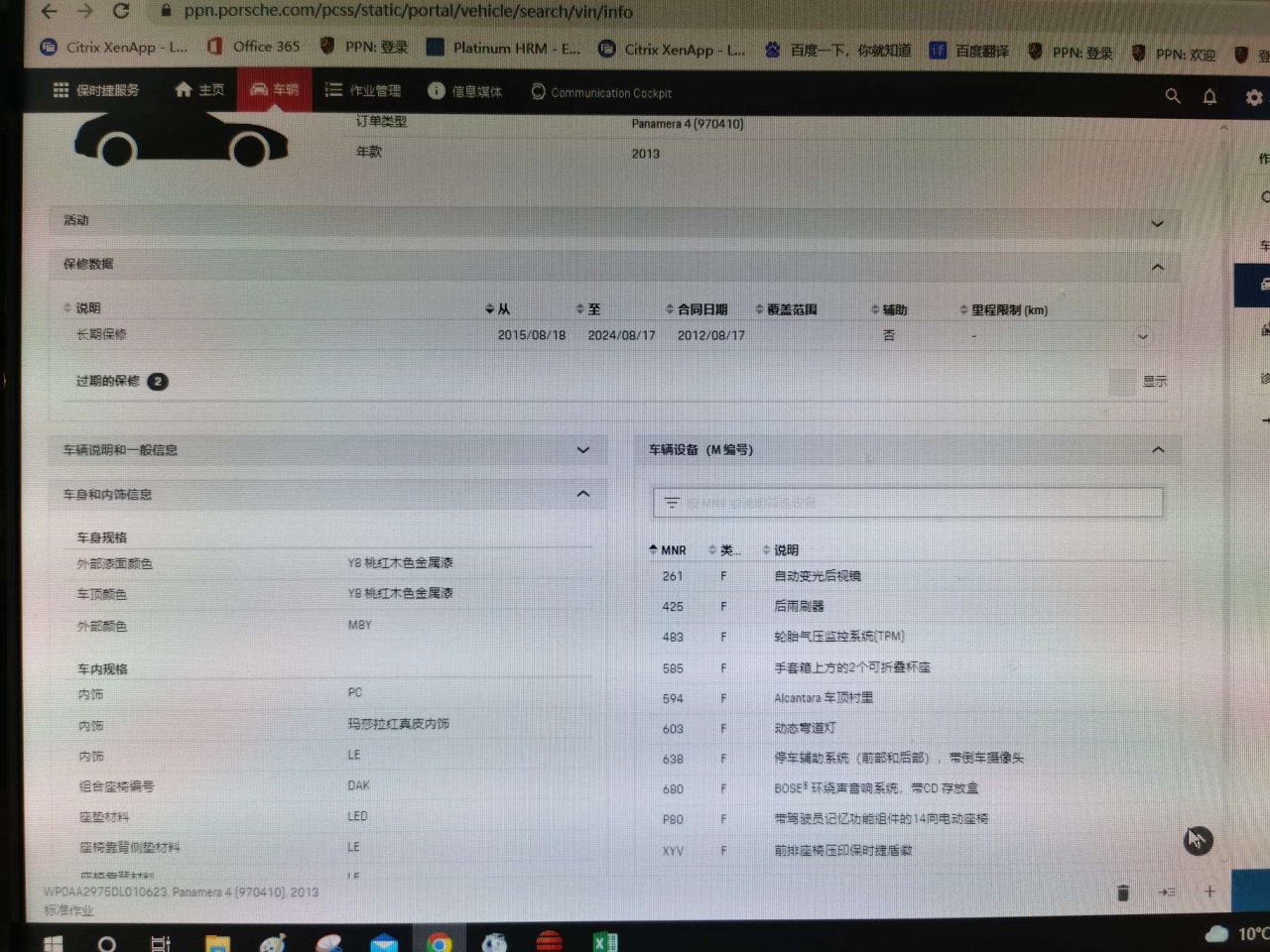Click the 2024/08/17 warranty end date
The image size is (1270, 952).
point(622,335)
